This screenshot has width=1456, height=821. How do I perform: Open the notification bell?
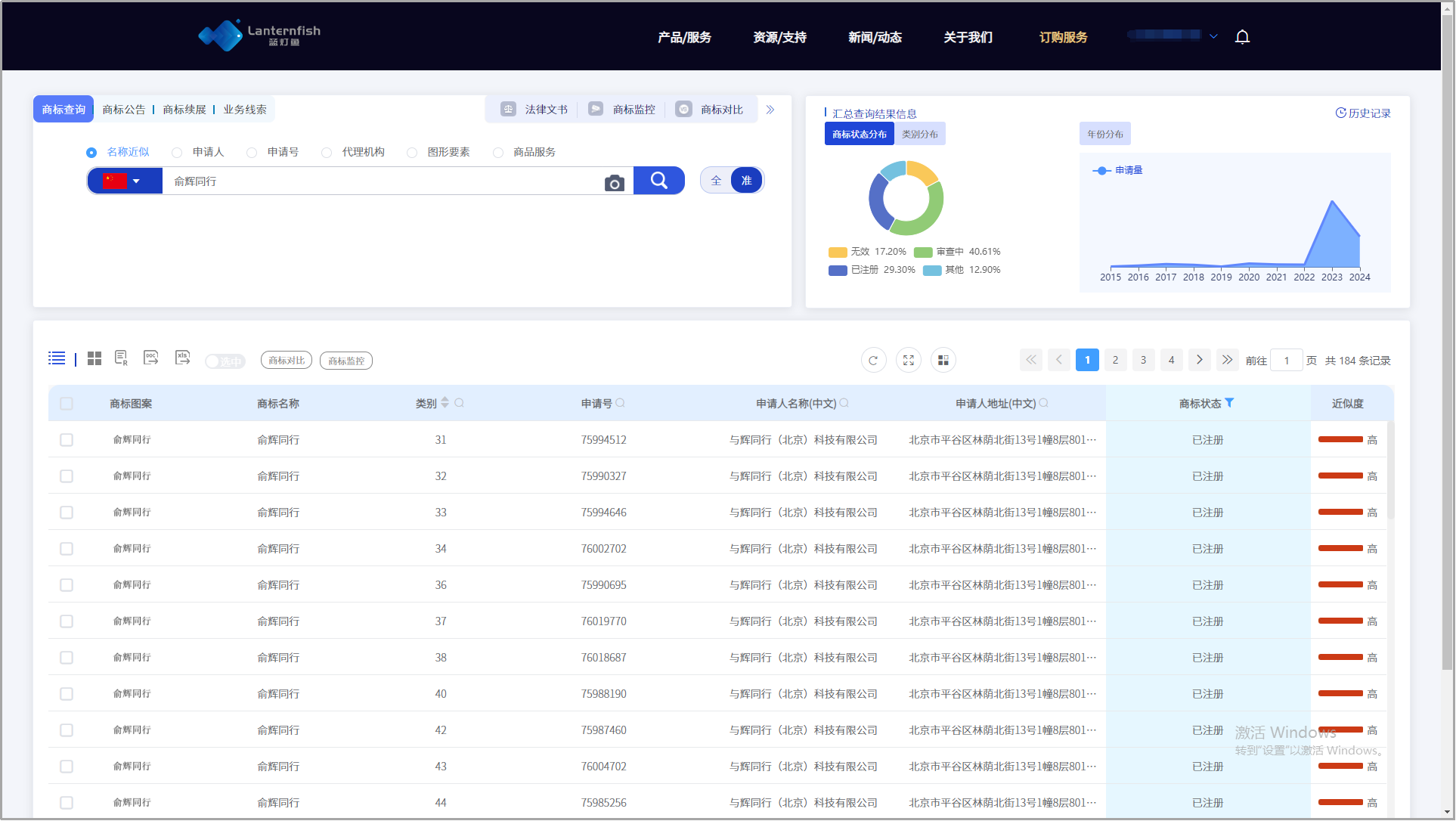pos(1242,36)
